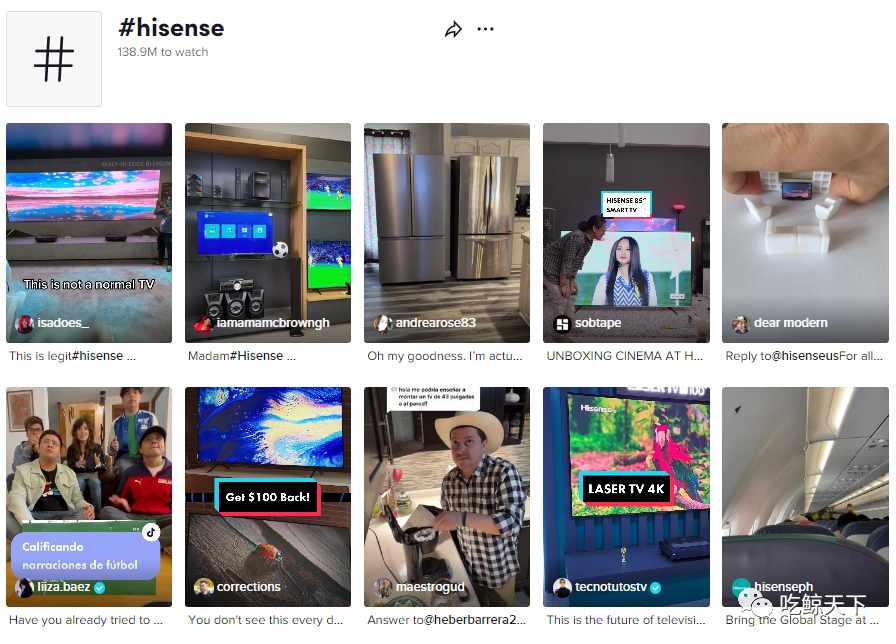Click the #hisense page title
Screen dimensions: 896x644
(171, 27)
